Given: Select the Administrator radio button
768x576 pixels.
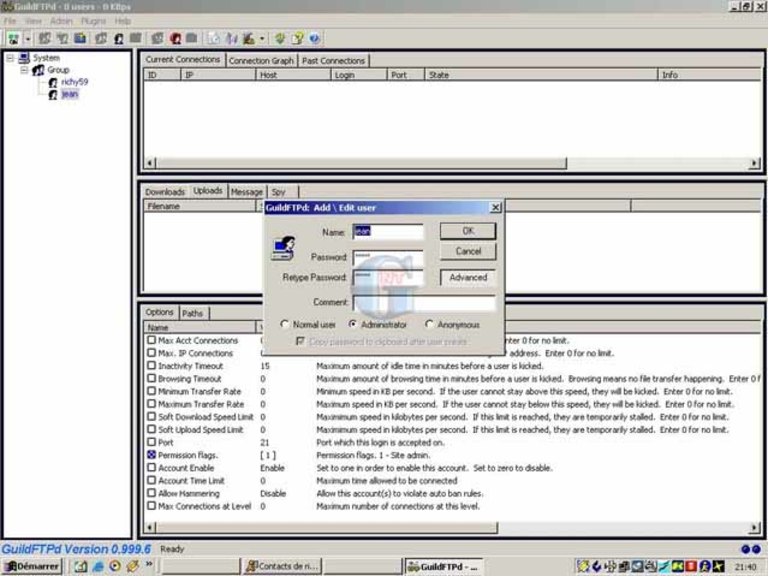Looking at the screenshot, I should 353,324.
